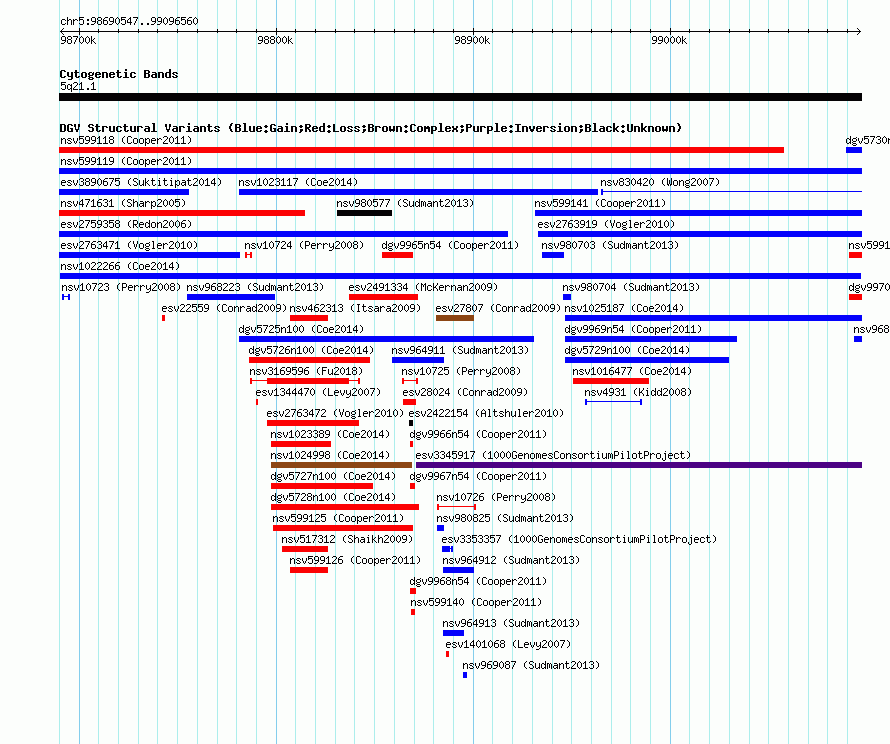
Task: Click the black nsv980577 variant bar
Action: (x=364, y=213)
